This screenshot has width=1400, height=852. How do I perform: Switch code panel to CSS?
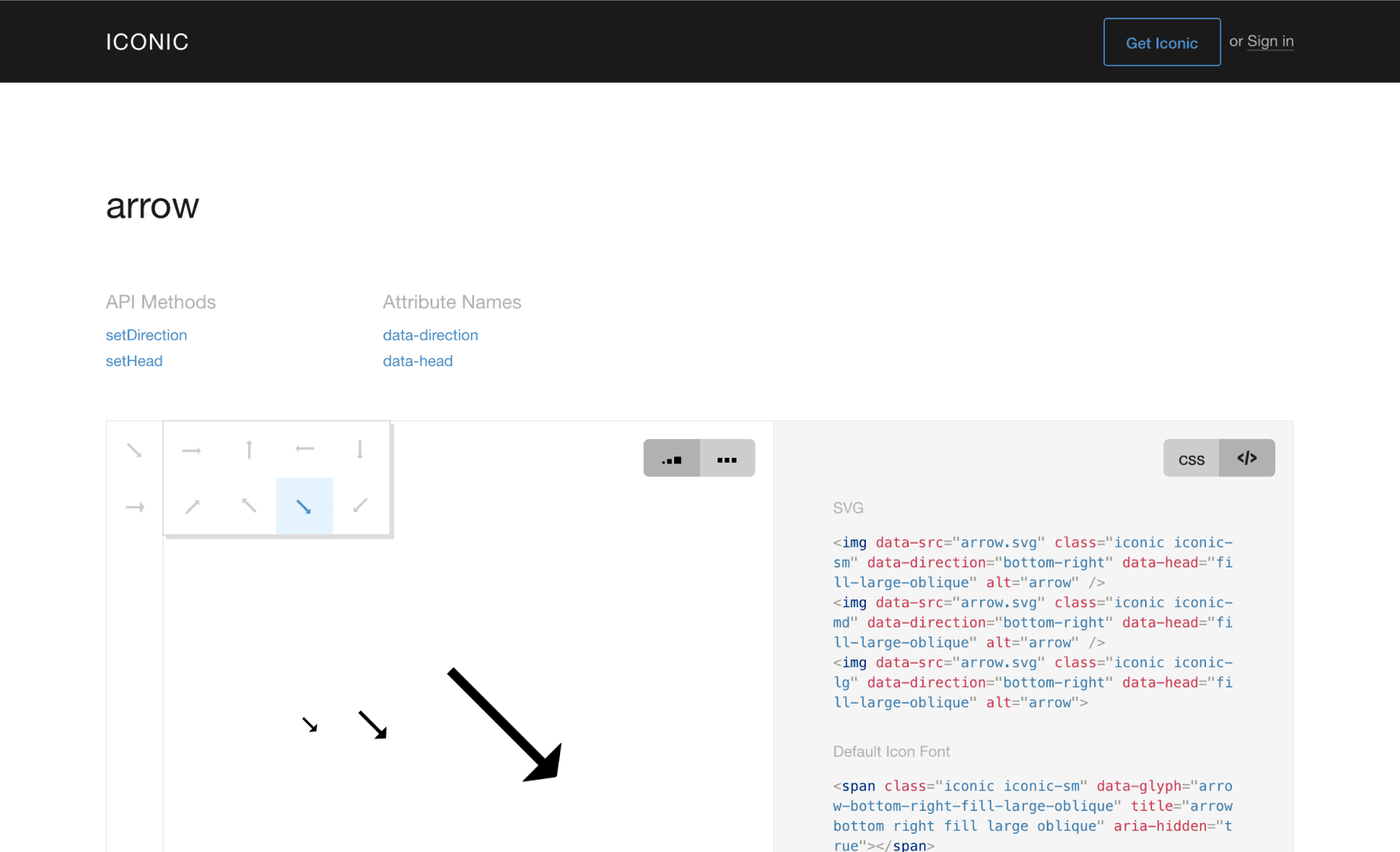click(1191, 459)
